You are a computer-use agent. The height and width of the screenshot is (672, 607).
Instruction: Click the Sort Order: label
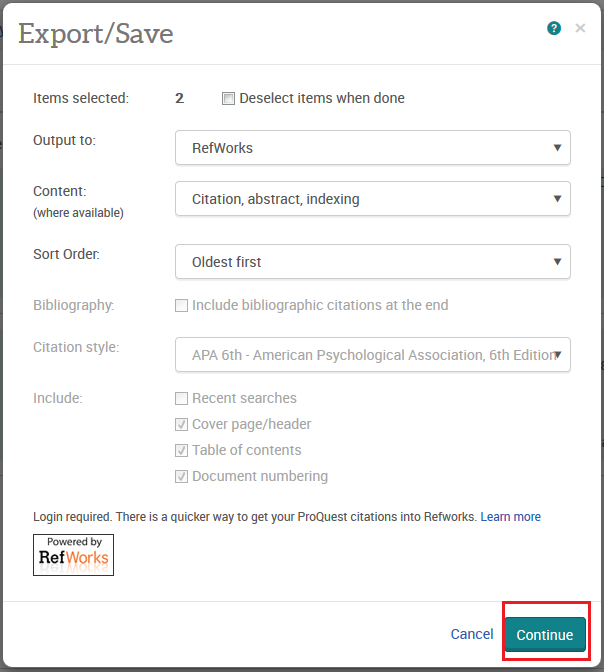[x=66, y=254]
